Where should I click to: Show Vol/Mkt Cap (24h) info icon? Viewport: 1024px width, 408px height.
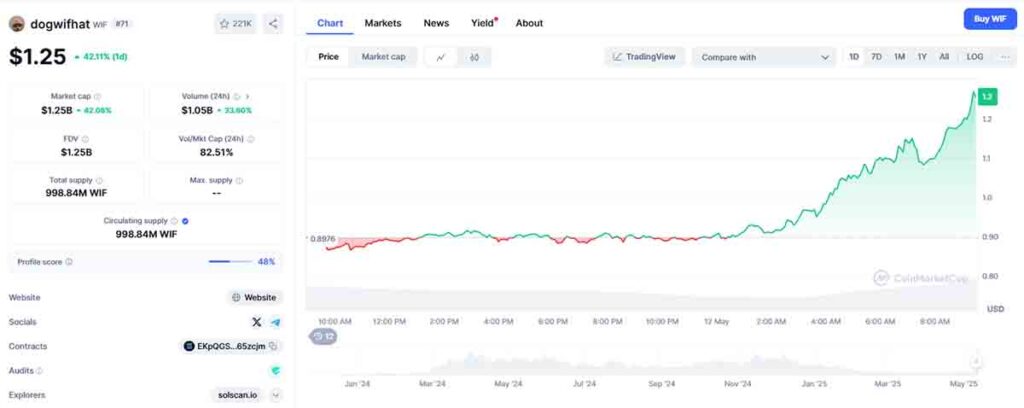click(x=251, y=139)
